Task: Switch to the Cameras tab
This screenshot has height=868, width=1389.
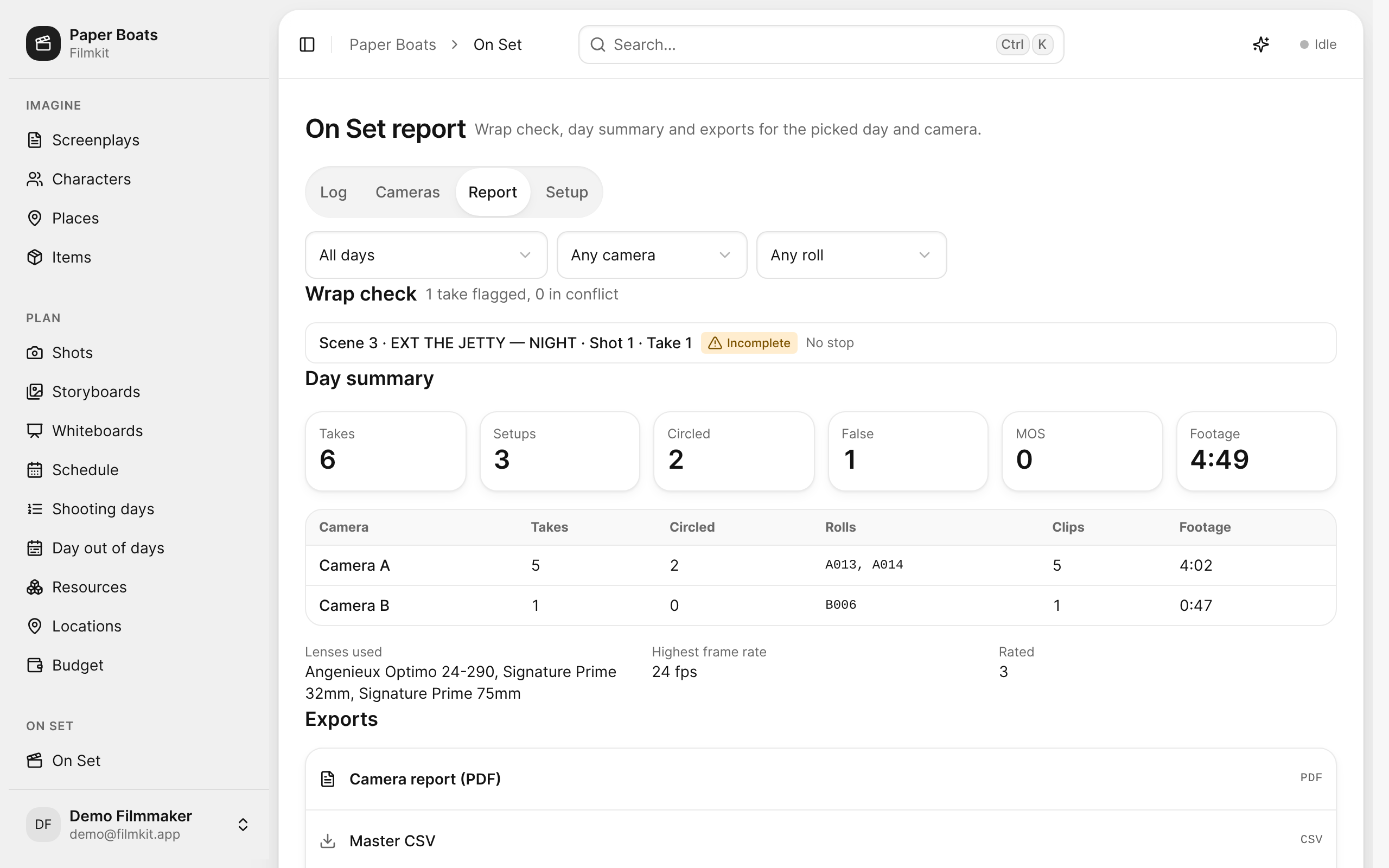Action: [x=407, y=192]
